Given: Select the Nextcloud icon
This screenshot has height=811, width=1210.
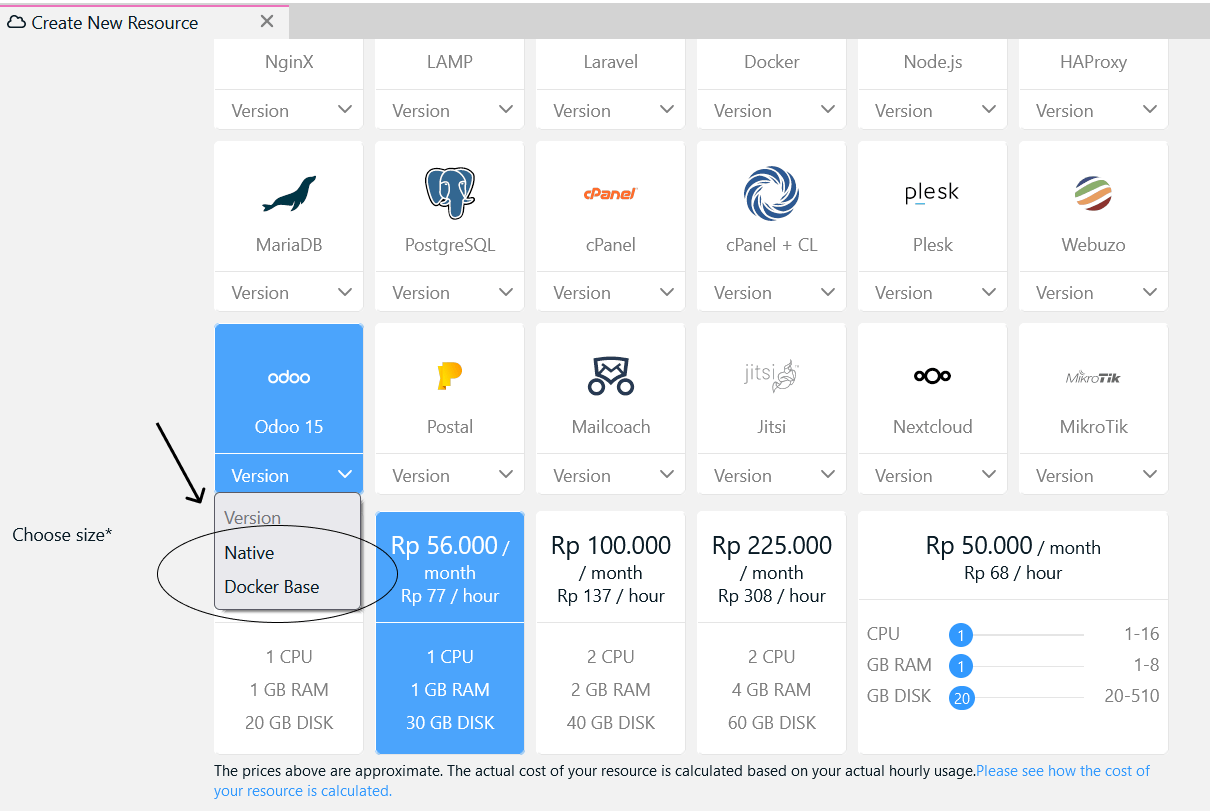Looking at the screenshot, I should pos(932,375).
